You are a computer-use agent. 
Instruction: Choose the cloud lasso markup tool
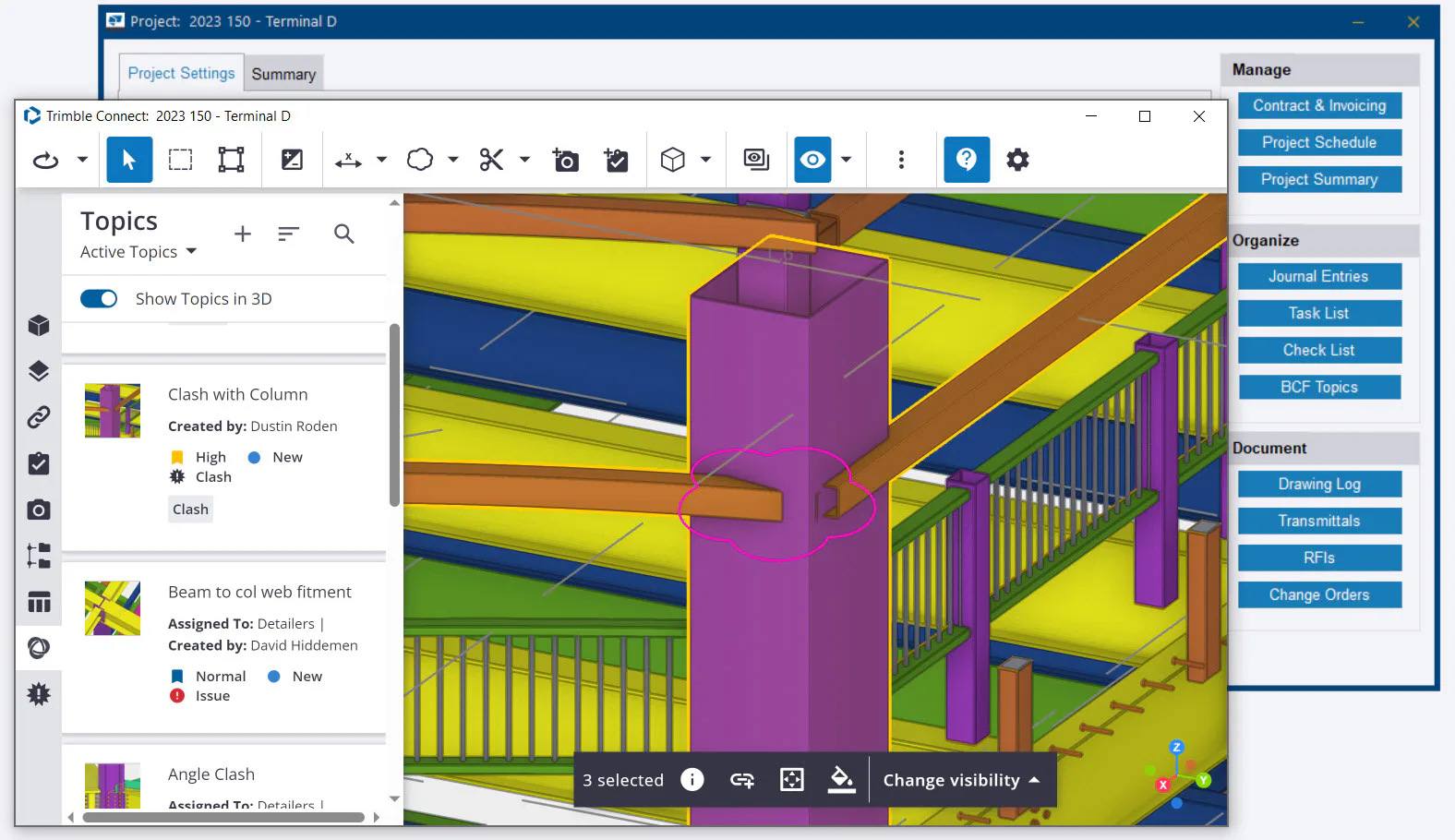tap(420, 160)
